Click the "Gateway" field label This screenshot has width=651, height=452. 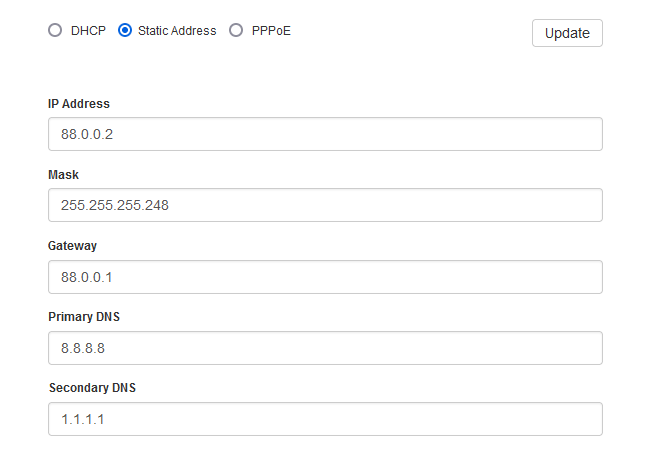pyautogui.click(x=72, y=245)
